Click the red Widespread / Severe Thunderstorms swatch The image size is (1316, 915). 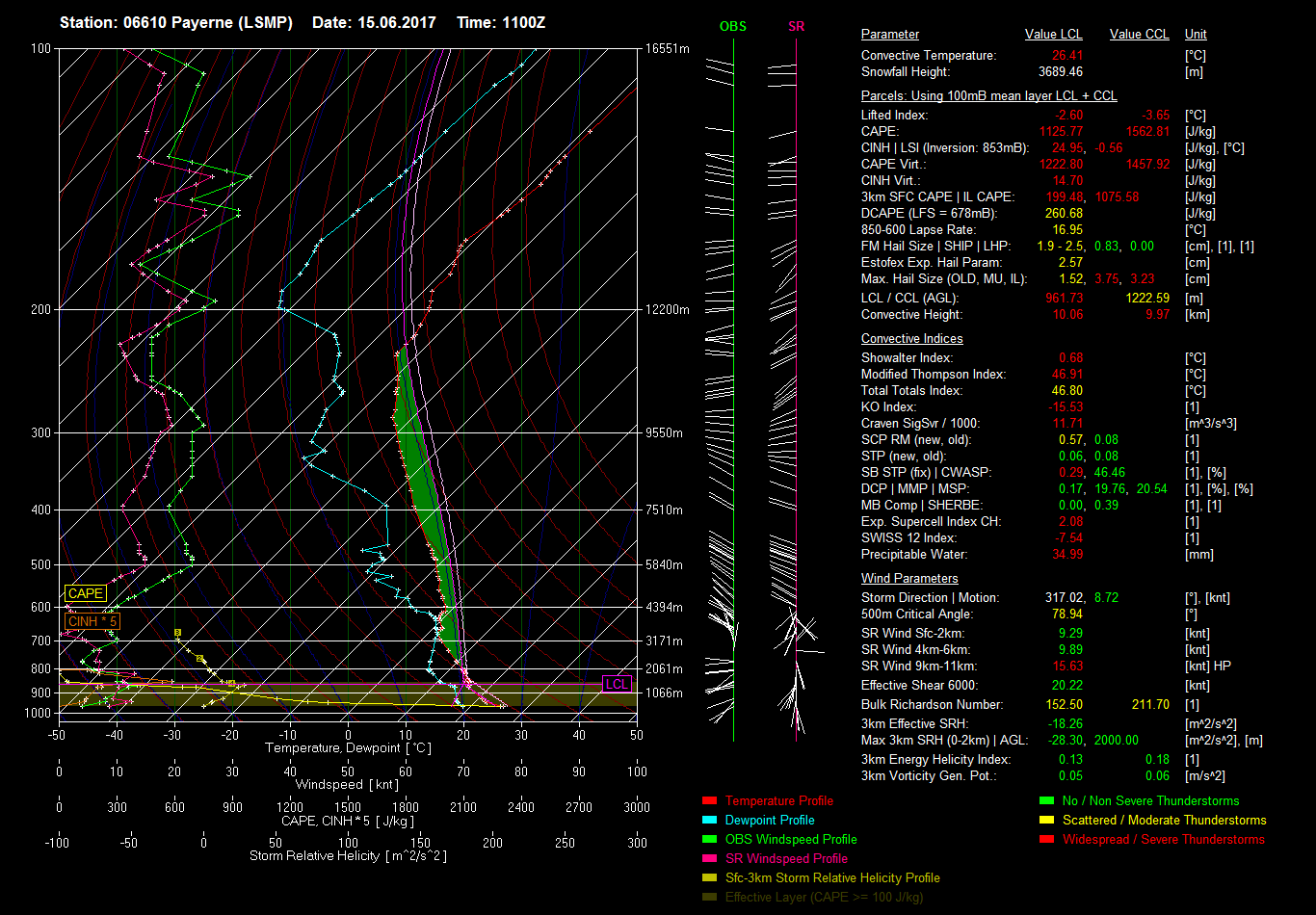(x=1046, y=840)
